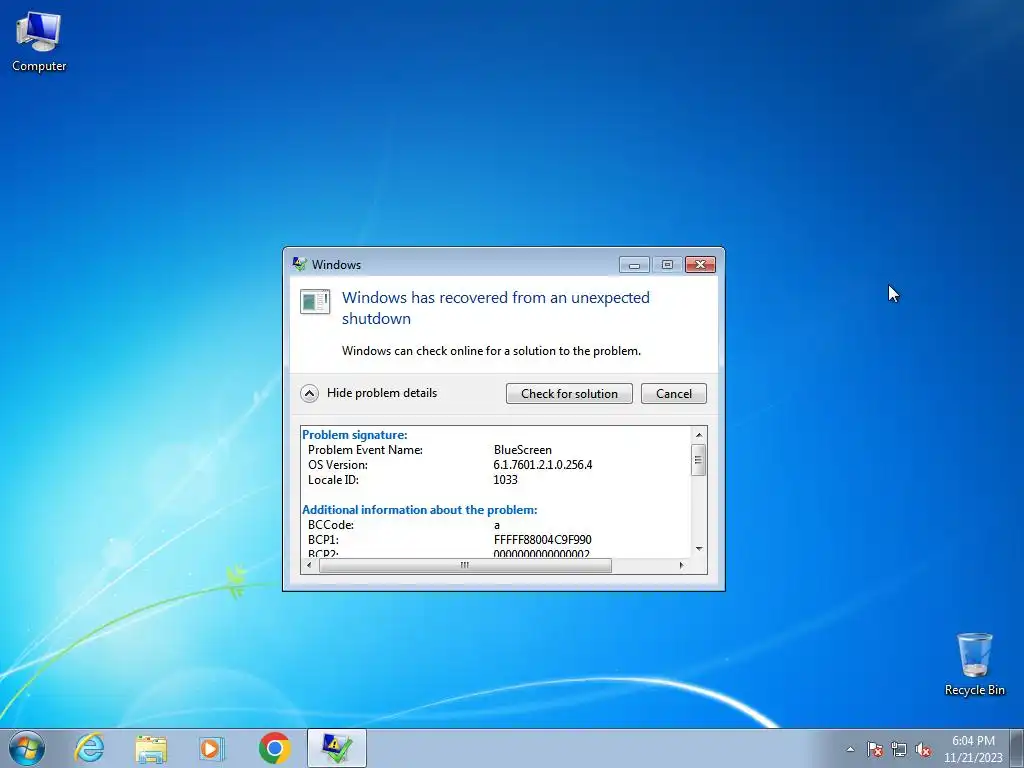Click the Check for solution button

pyautogui.click(x=569, y=394)
